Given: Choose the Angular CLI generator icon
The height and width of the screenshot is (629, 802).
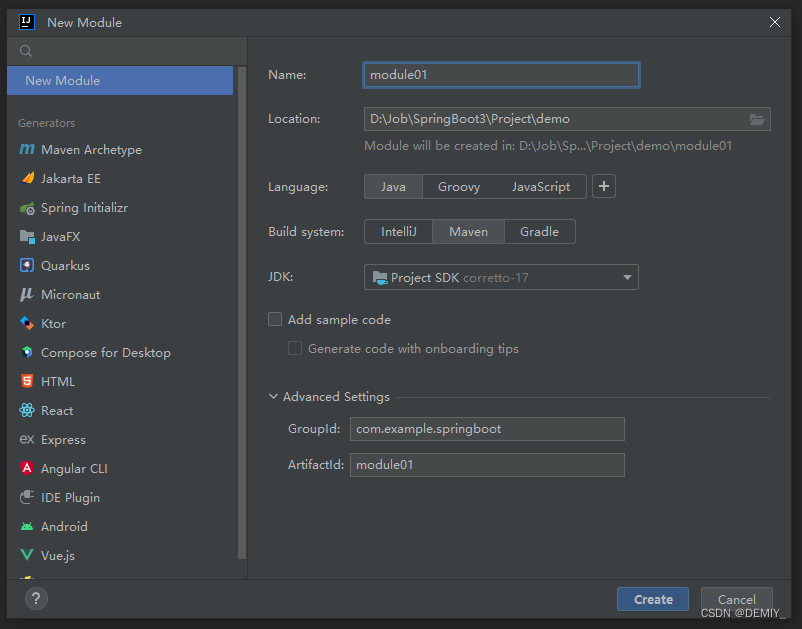Looking at the screenshot, I should [x=27, y=468].
